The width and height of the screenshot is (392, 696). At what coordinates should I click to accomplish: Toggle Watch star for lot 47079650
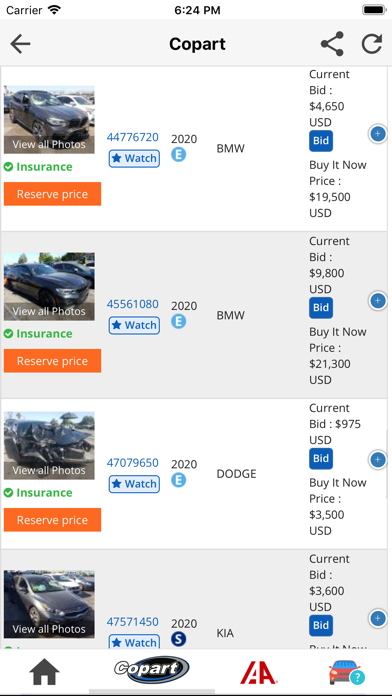134,484
